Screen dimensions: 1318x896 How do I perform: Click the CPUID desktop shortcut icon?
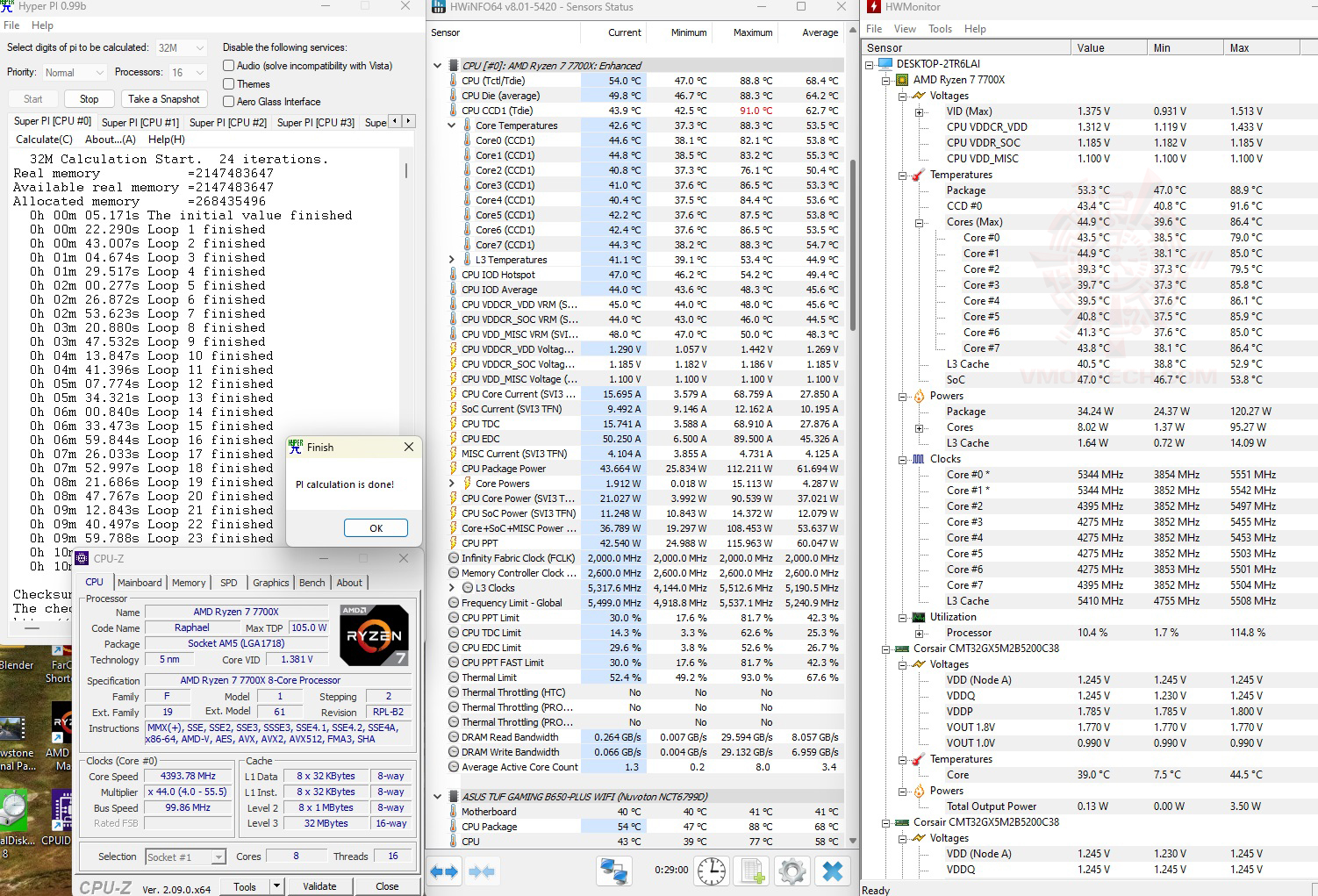(x=61, y=809)
